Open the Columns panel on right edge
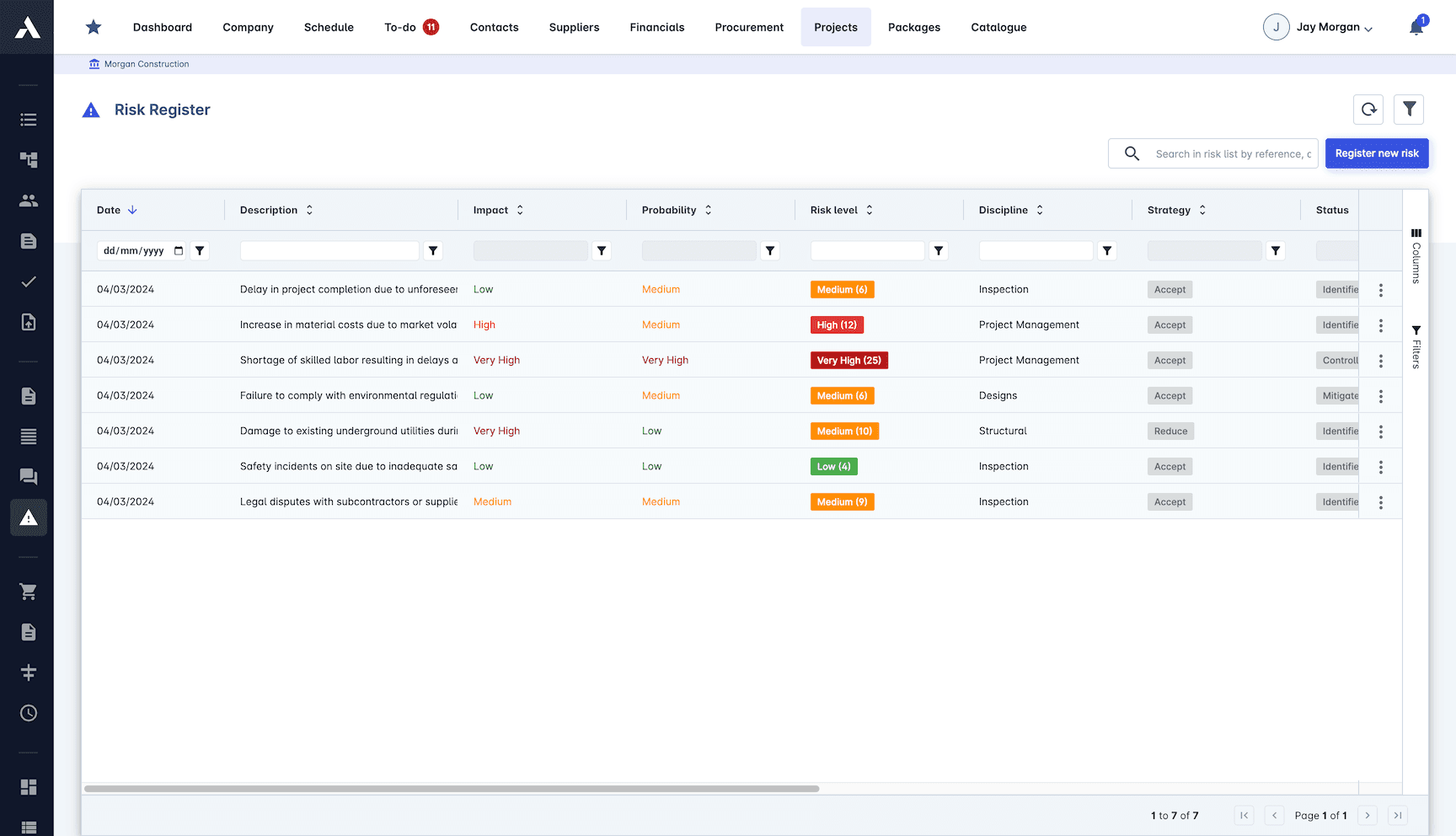The height and width of the screenshot is (836, 1456). pos(1416,253)
